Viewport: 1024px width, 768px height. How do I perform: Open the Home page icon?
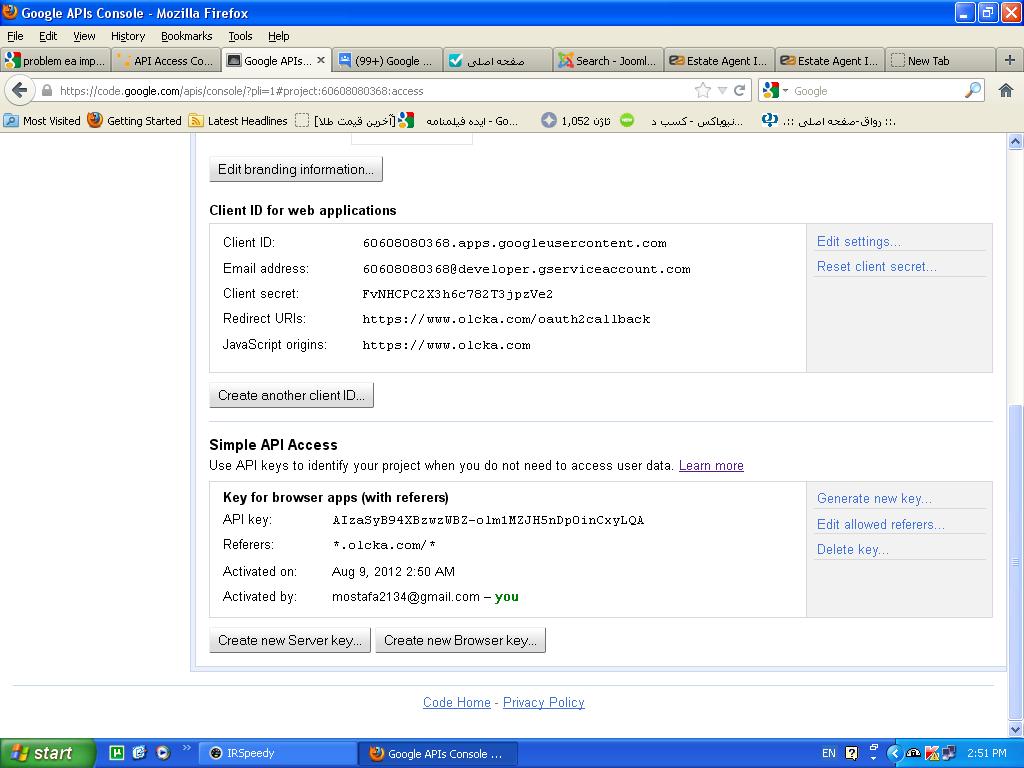[x=1006, y=90]
